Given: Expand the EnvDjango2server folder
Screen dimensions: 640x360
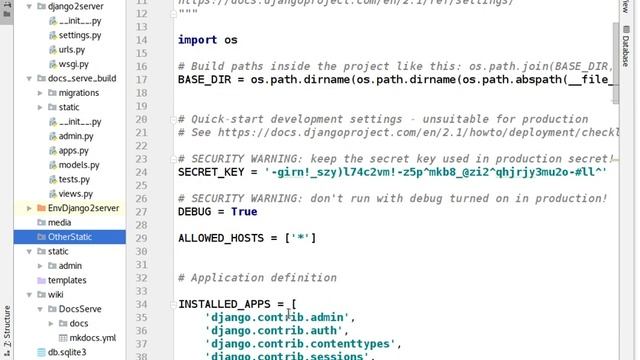Looking at the screenshot, I should pyautogui.click(x=29, y=208).
